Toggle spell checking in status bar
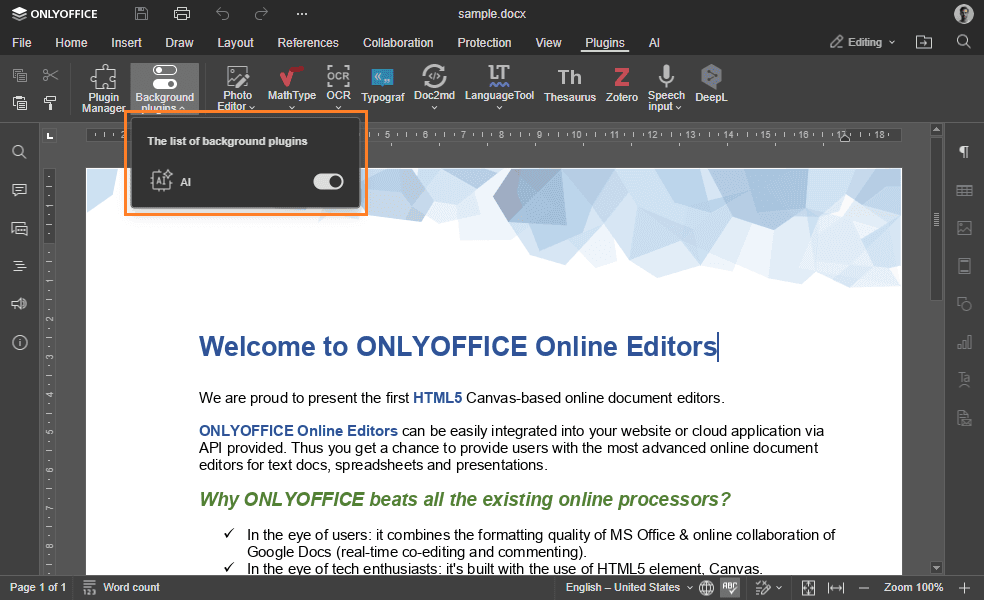This screenshot has height=600, width=984. [730, 587]
